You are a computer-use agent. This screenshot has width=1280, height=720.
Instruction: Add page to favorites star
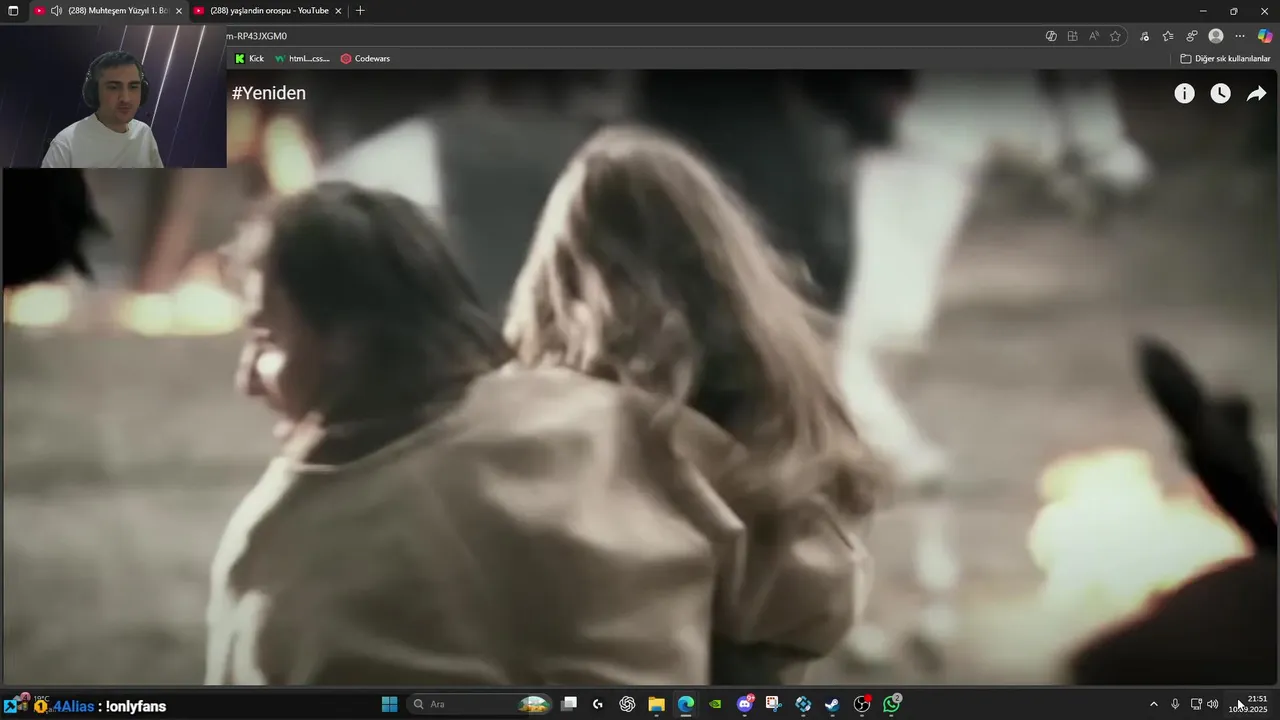coord(1115,36)
